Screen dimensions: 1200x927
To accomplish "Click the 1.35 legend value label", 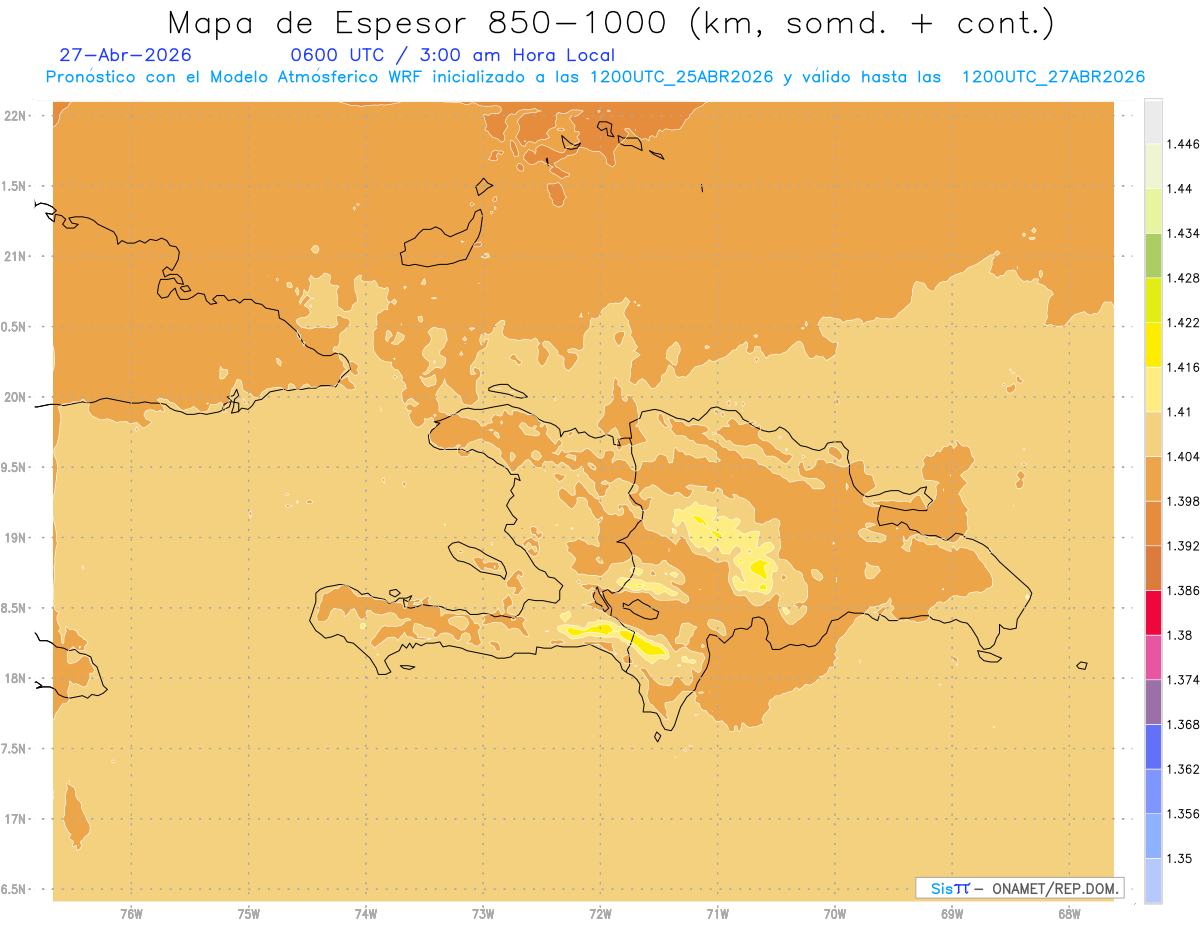I will coord(1179,858).
